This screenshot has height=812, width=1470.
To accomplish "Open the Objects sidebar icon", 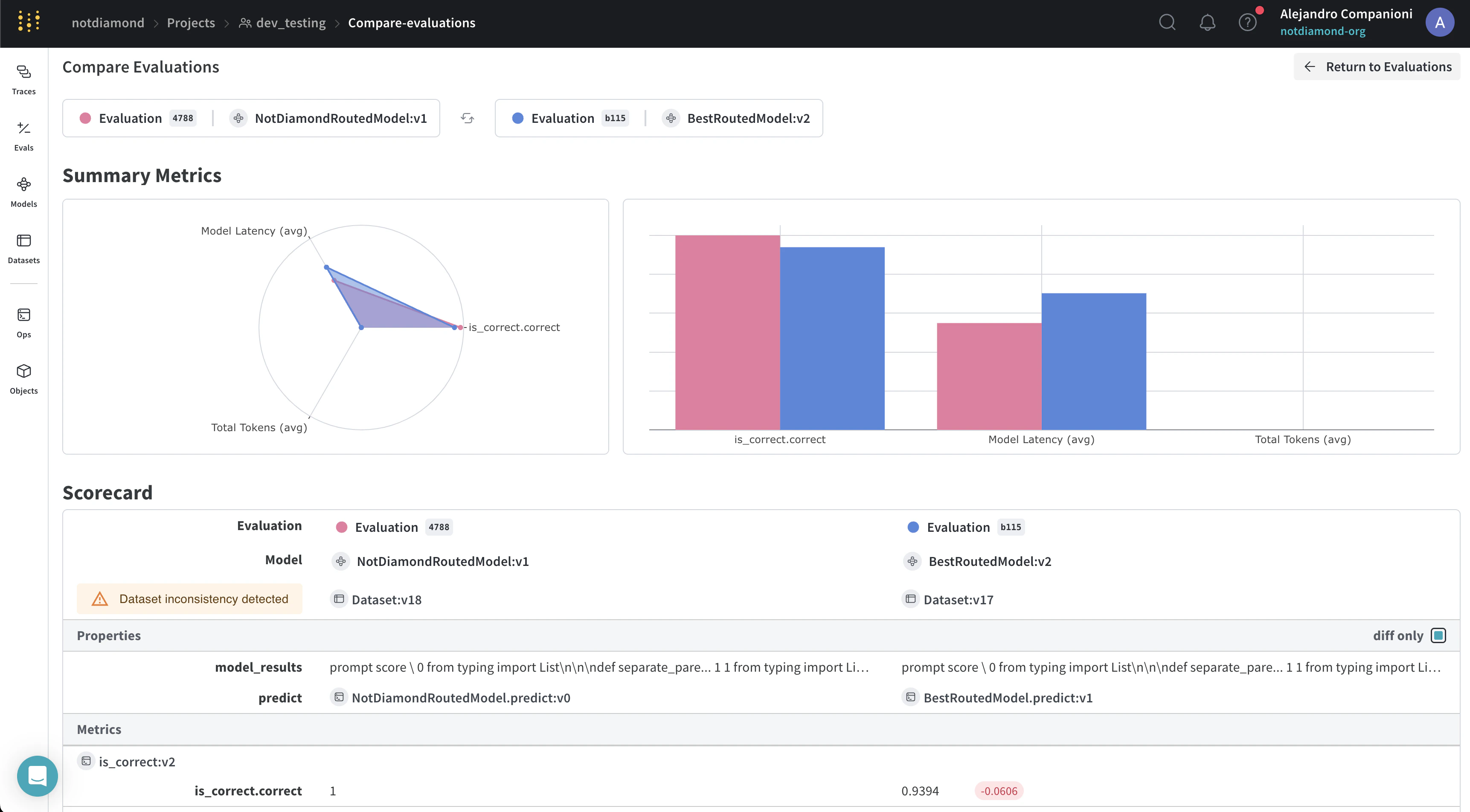I will click(23, 379).
